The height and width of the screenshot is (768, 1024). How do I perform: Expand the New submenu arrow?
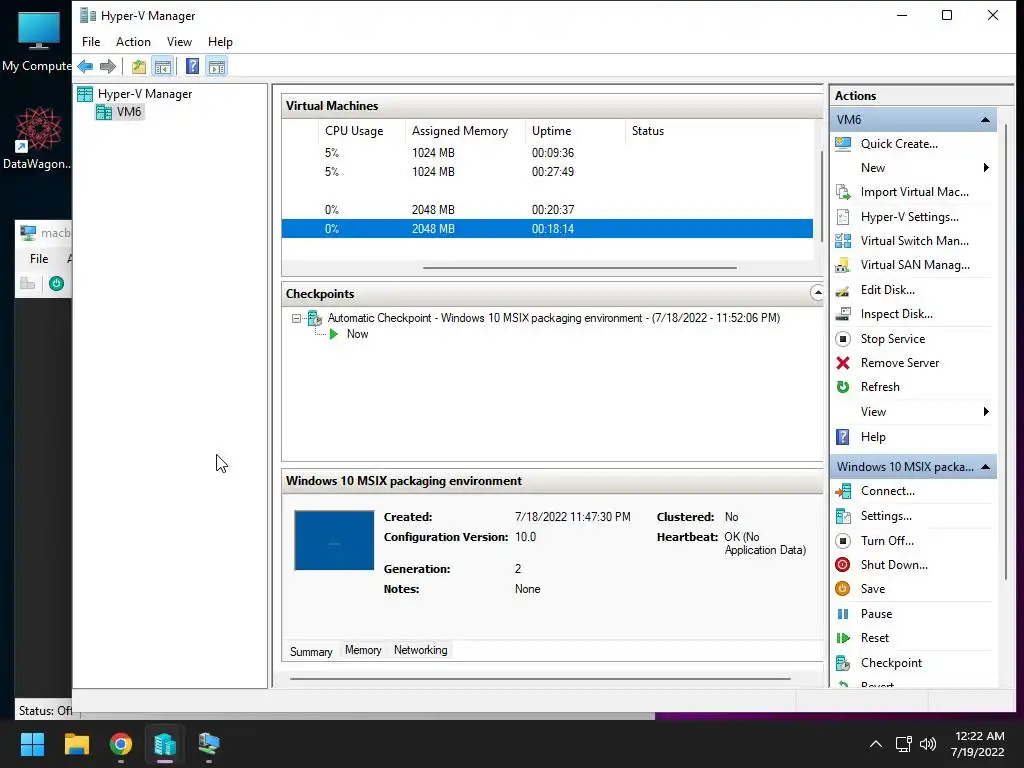[986, 168]
